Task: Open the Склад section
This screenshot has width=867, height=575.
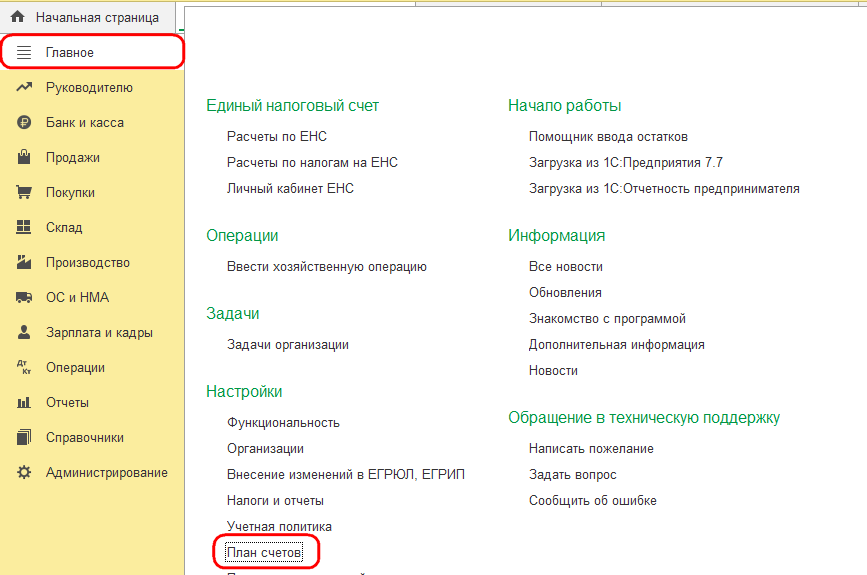Action: coord(64,227)
